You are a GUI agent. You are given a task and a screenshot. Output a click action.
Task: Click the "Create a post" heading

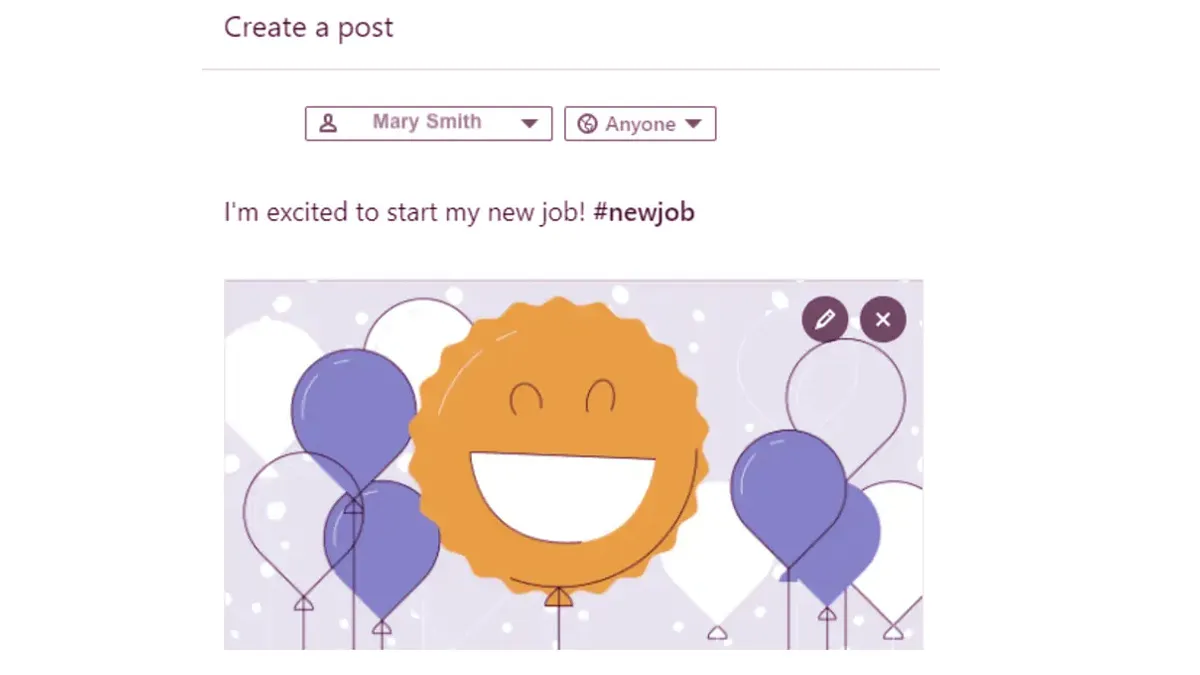point(308,27)
